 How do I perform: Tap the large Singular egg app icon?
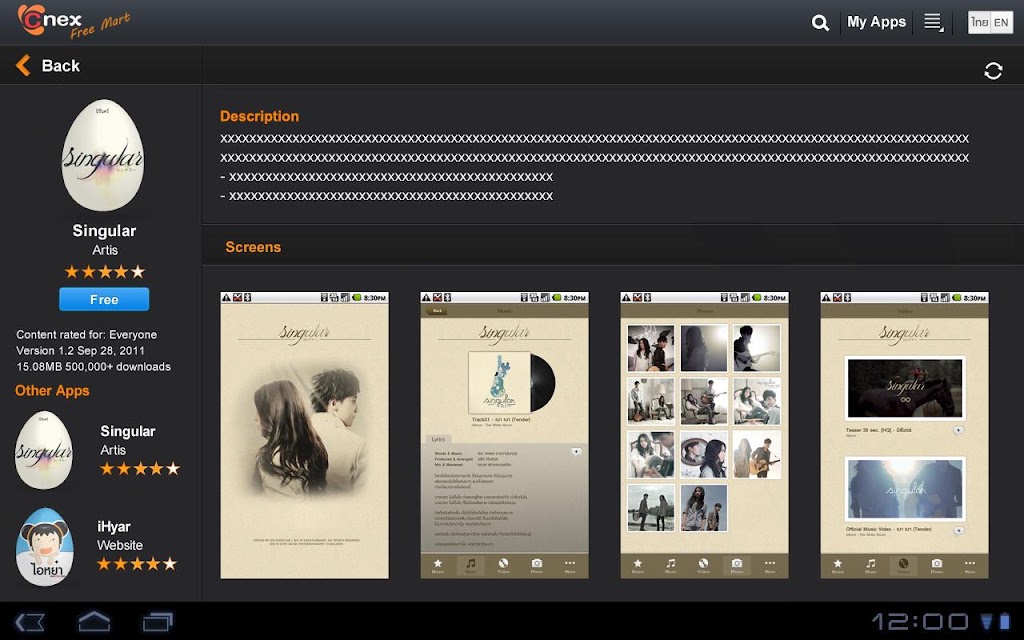pos(103,155)
